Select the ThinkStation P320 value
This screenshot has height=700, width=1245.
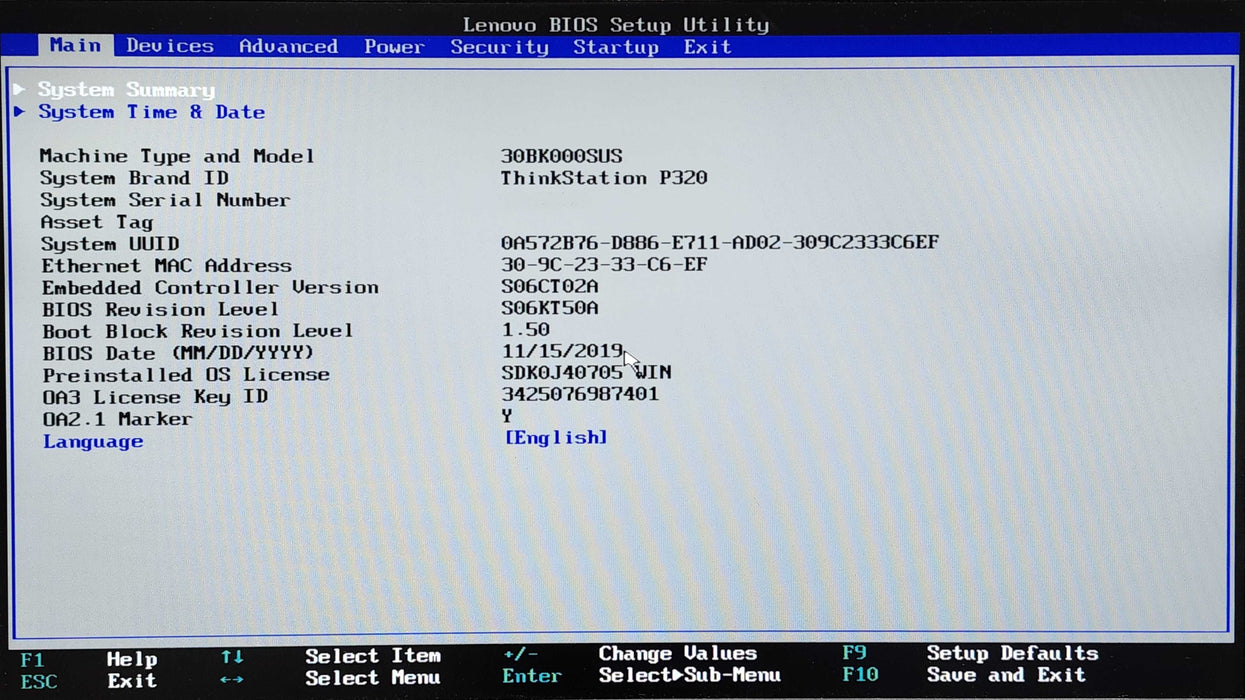(x=604, y=178)
